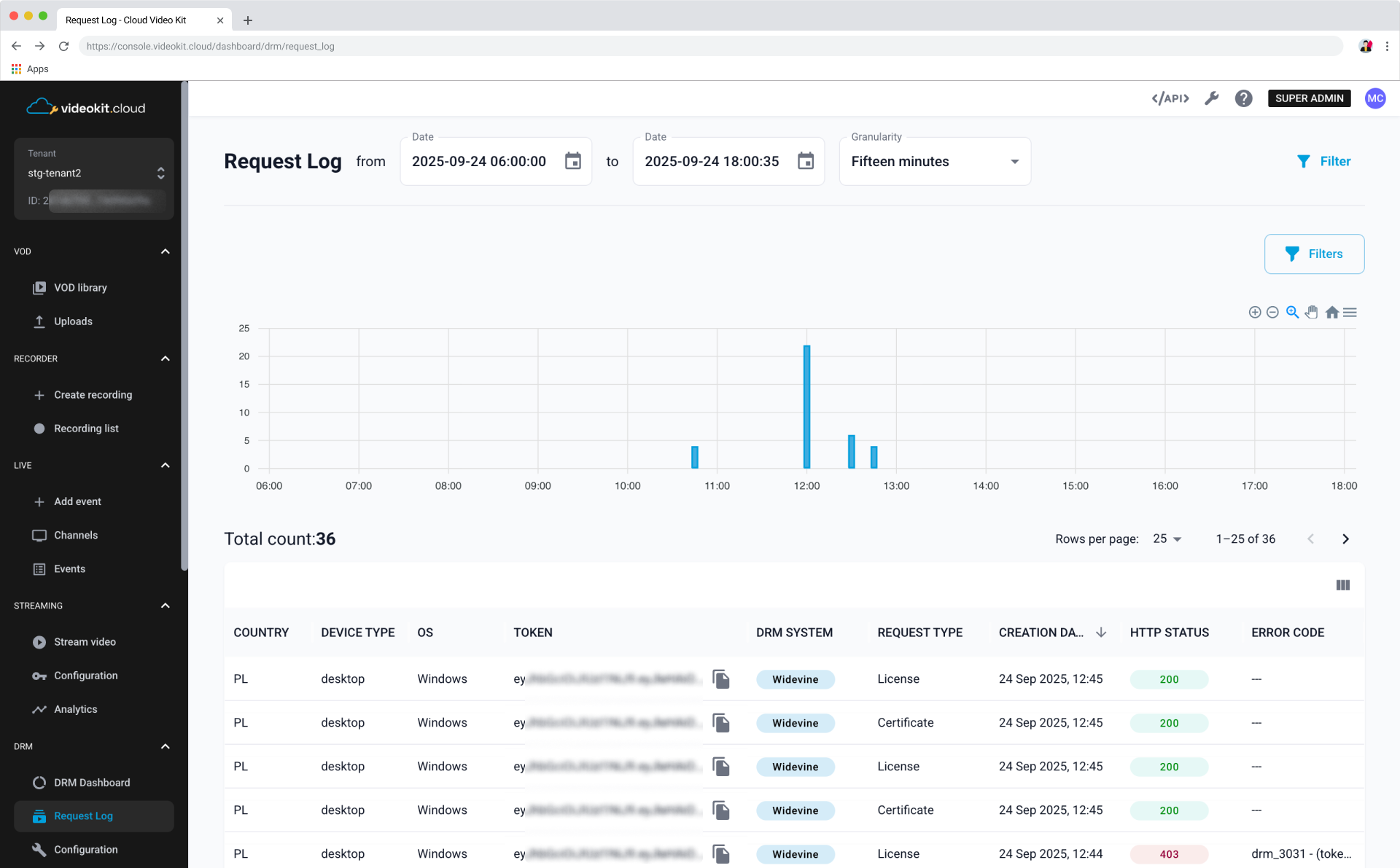Copy the token in the first table row
Screen dimensions: 1400x868
[722, 679]
